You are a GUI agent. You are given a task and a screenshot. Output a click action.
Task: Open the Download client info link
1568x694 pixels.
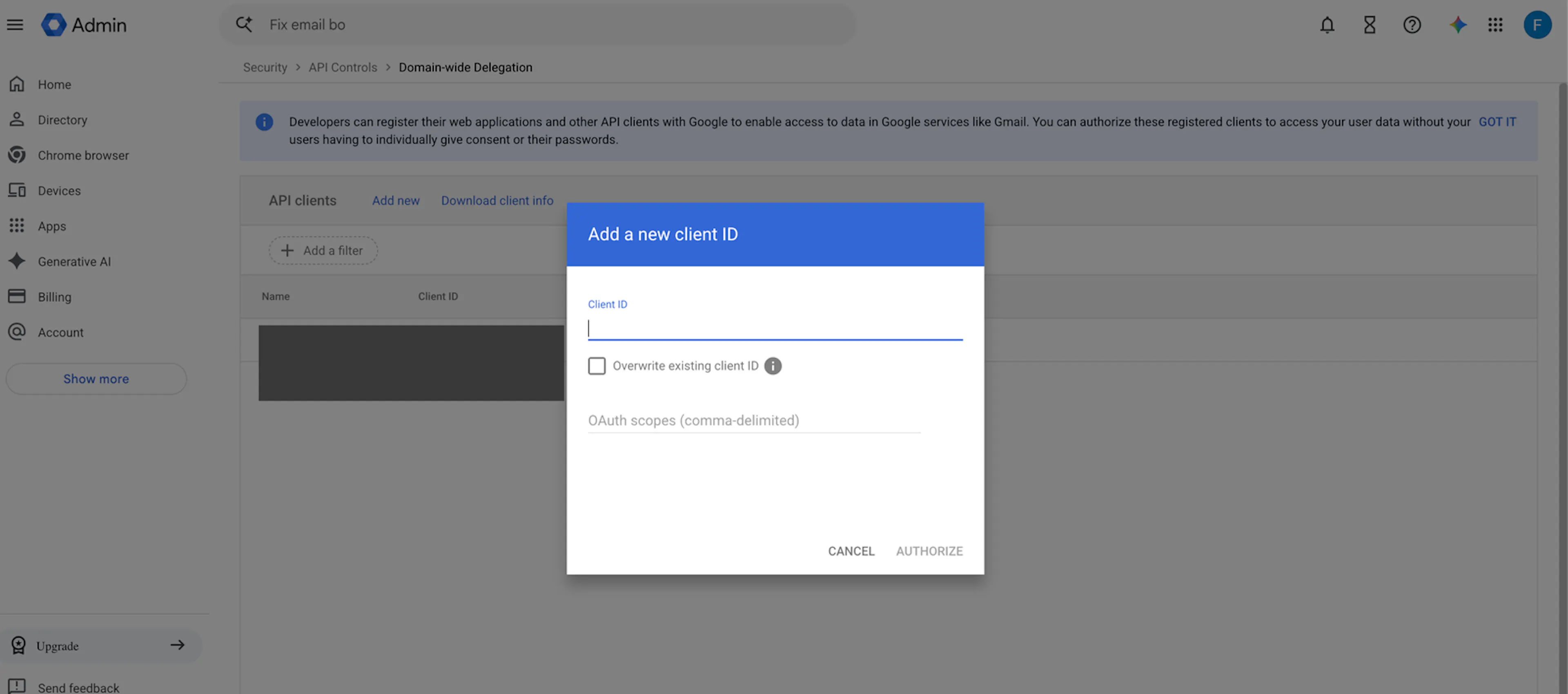pyautogui.click(x=497, y=200)
